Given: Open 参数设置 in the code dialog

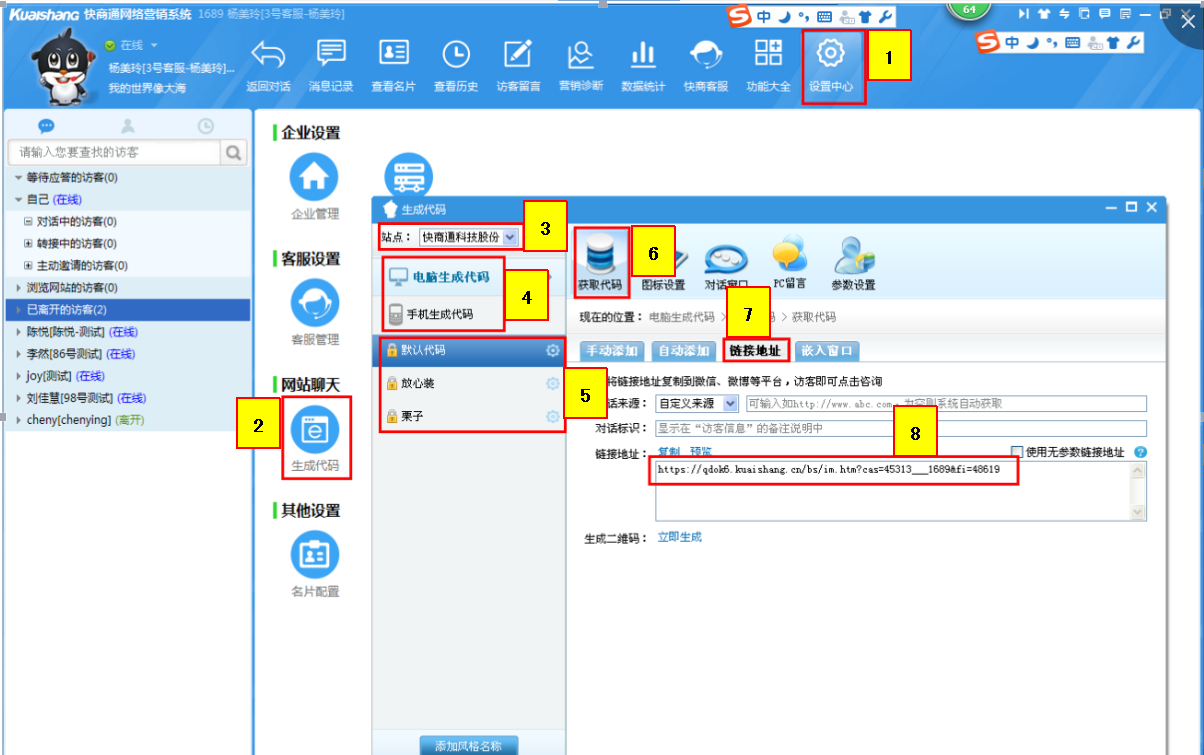Looking at the screenshot, I should click(855, 258).
